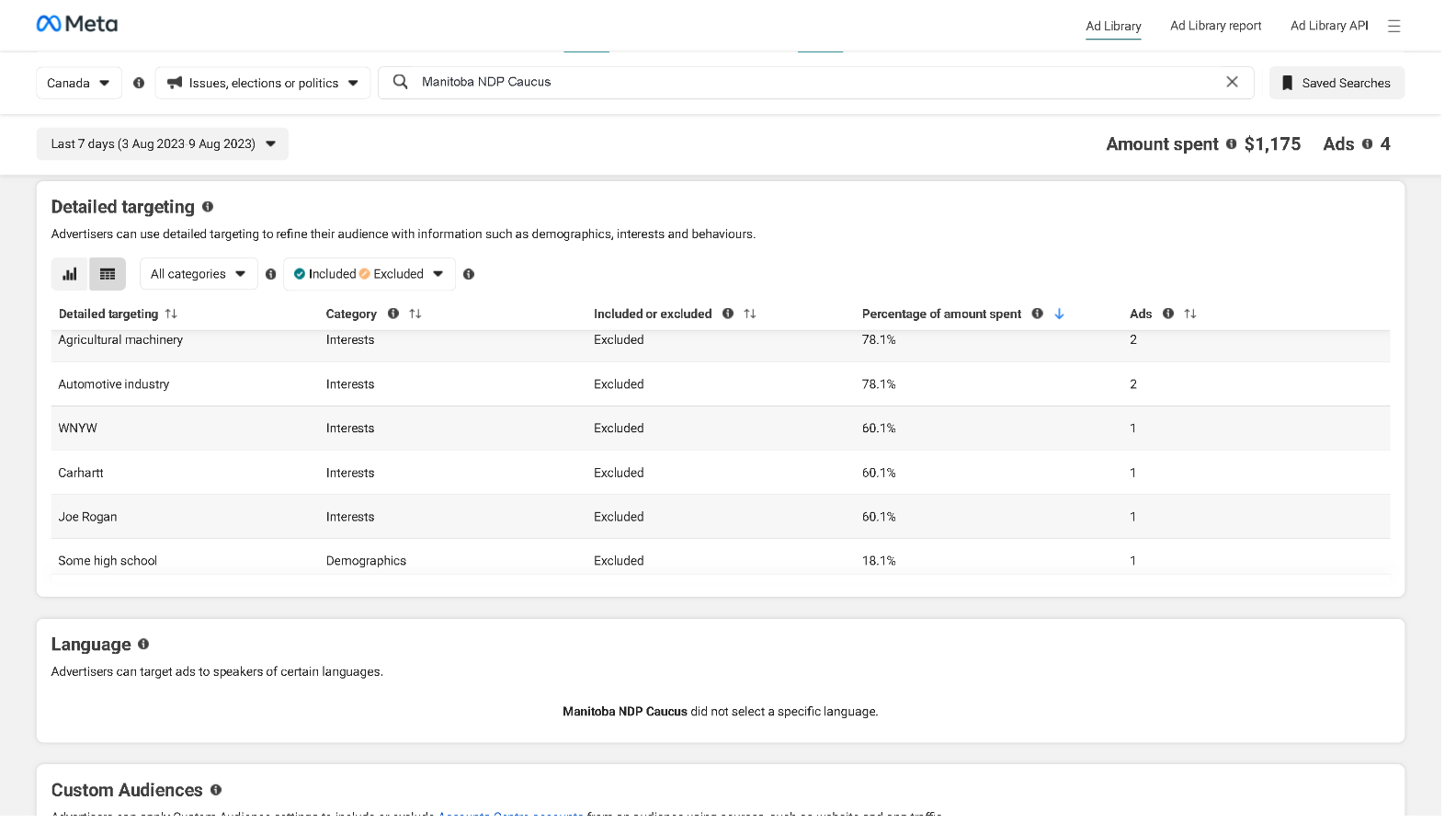Open Saved Searches
1456x823 pixels.
click(1337, 83)
